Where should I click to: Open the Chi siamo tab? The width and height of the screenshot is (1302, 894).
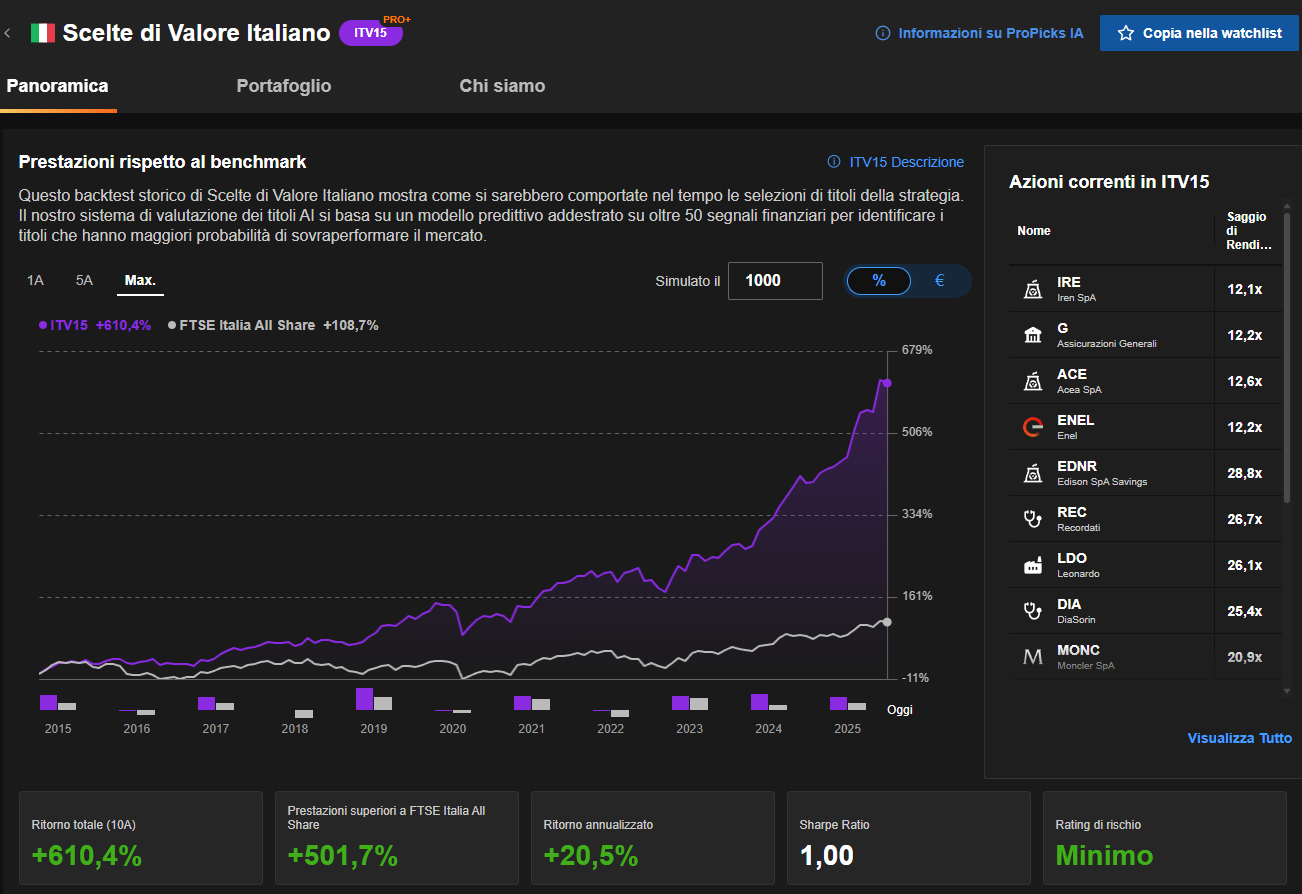tap(502, 86)
